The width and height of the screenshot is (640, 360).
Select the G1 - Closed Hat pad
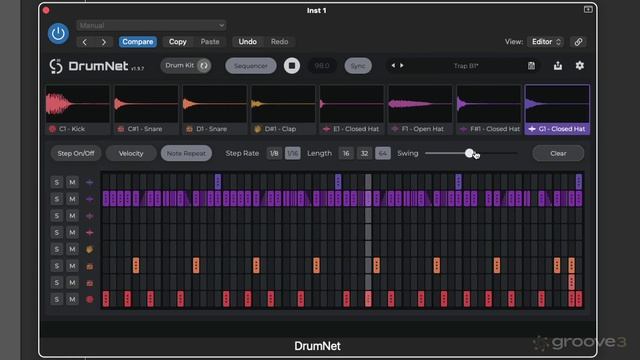pyautogui.click(x=557, y=109)
